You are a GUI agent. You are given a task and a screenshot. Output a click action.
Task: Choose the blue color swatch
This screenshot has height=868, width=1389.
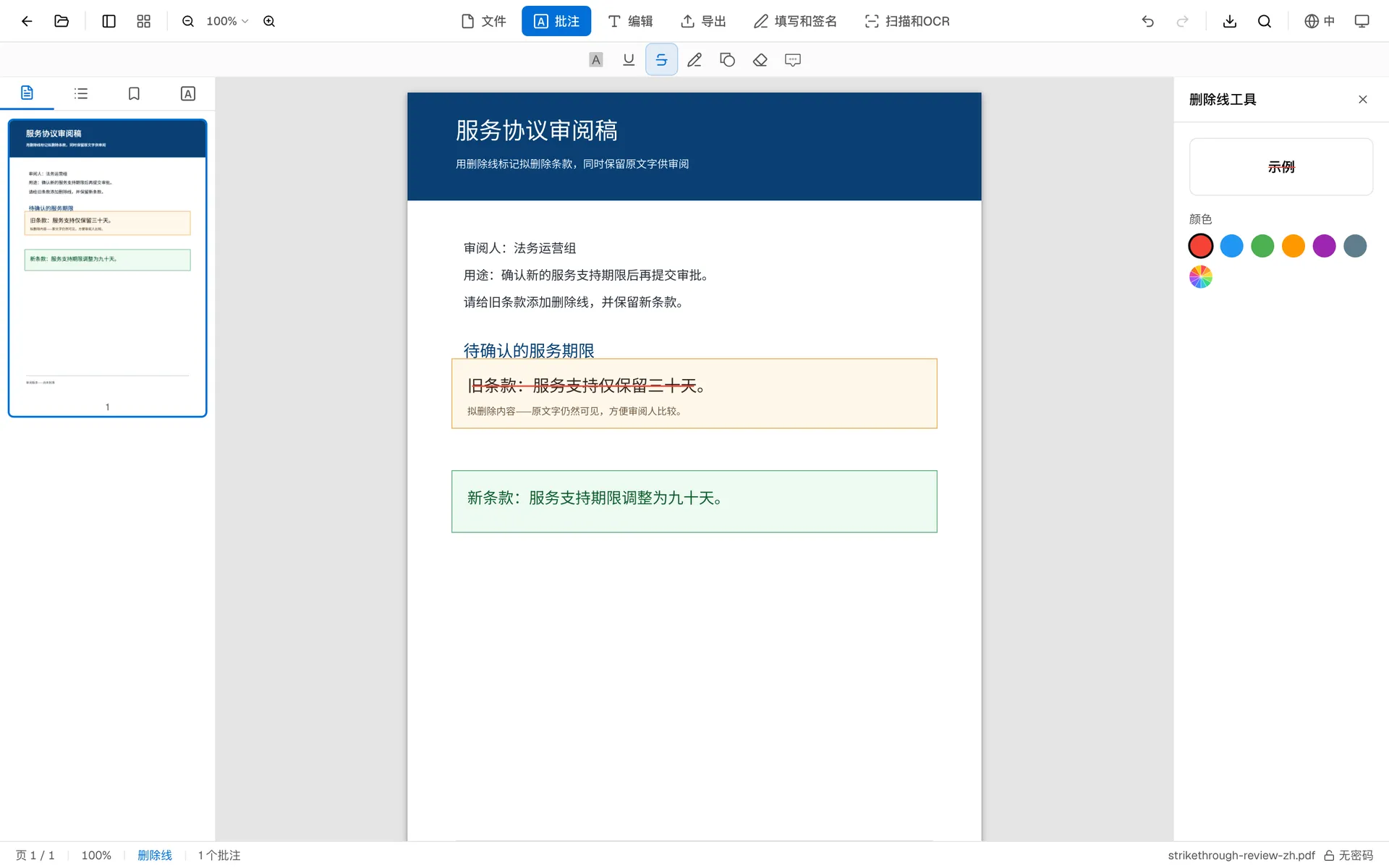pos(1231,246)
